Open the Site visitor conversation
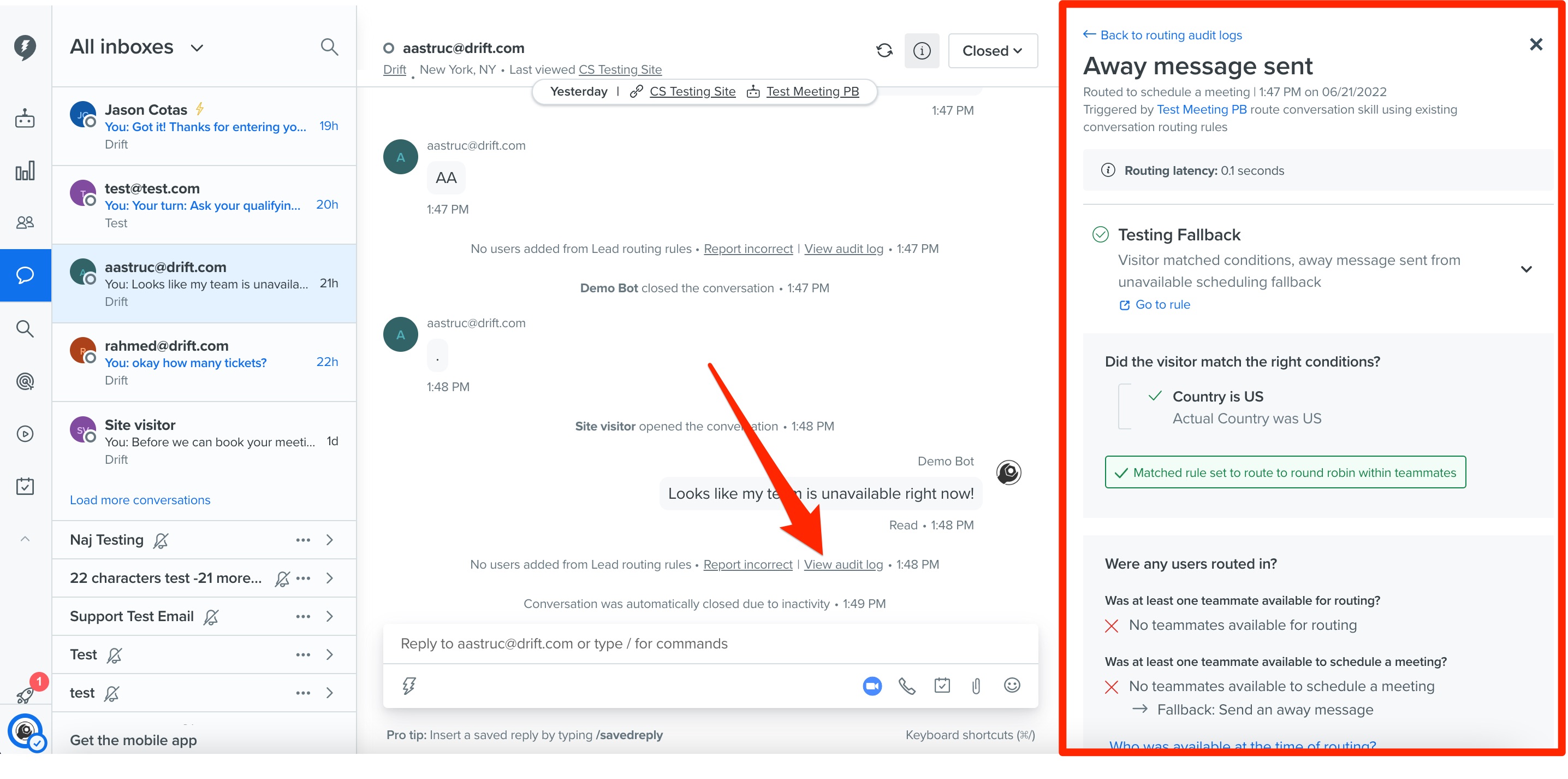1568x779 pixels. coord(204,442)
